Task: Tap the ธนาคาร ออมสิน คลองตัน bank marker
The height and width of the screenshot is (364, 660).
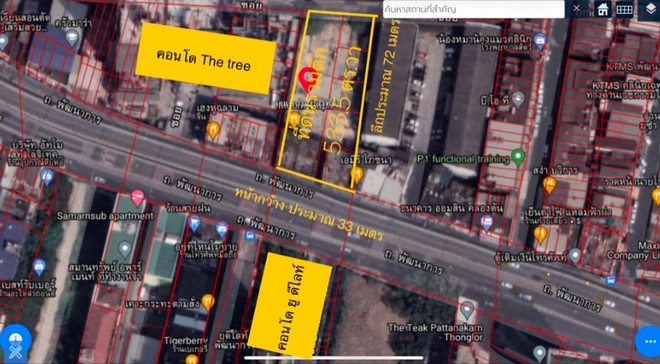Action: (x=487, y=223)
